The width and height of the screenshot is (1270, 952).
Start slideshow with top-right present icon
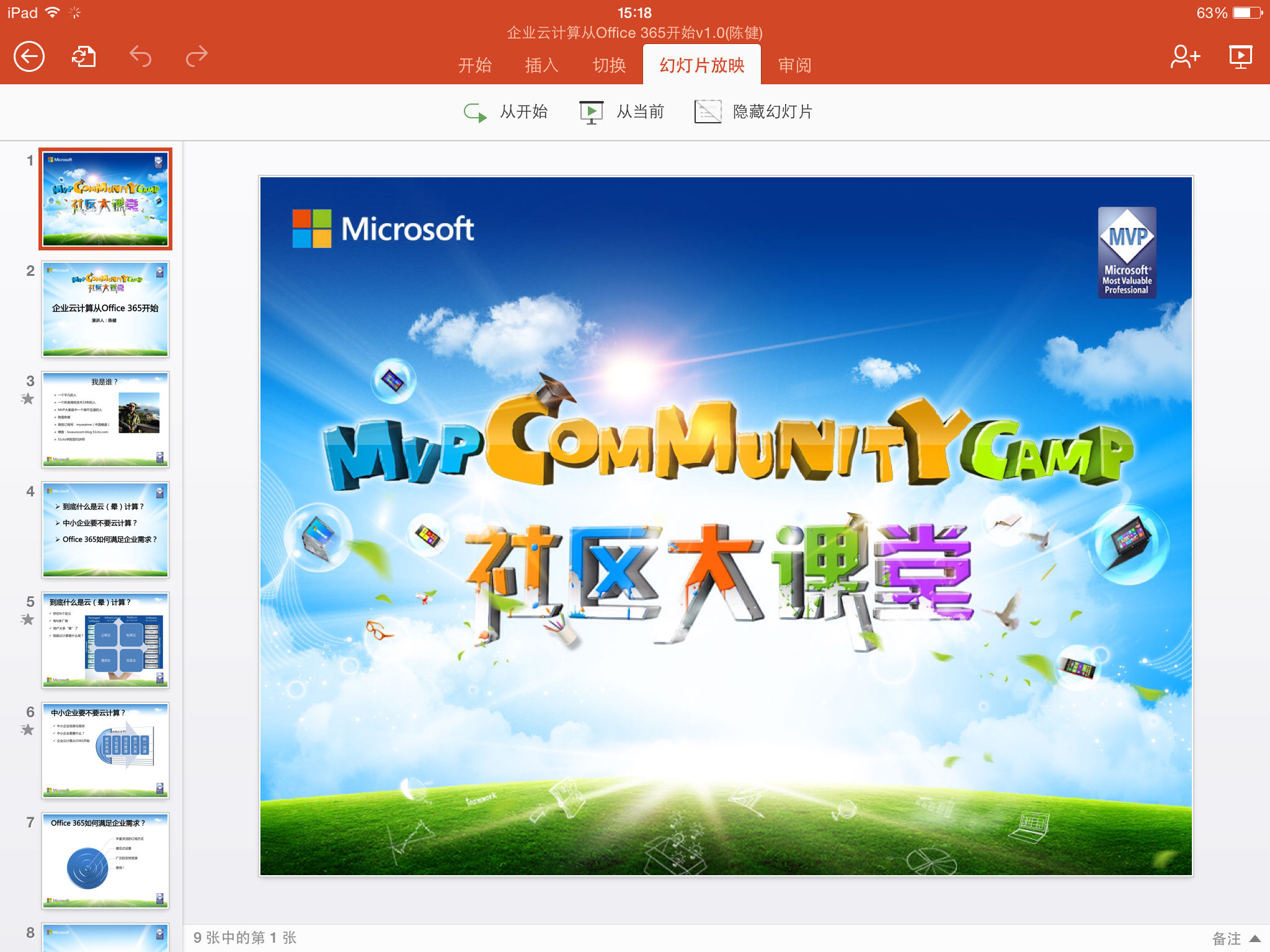point(1240,57)
